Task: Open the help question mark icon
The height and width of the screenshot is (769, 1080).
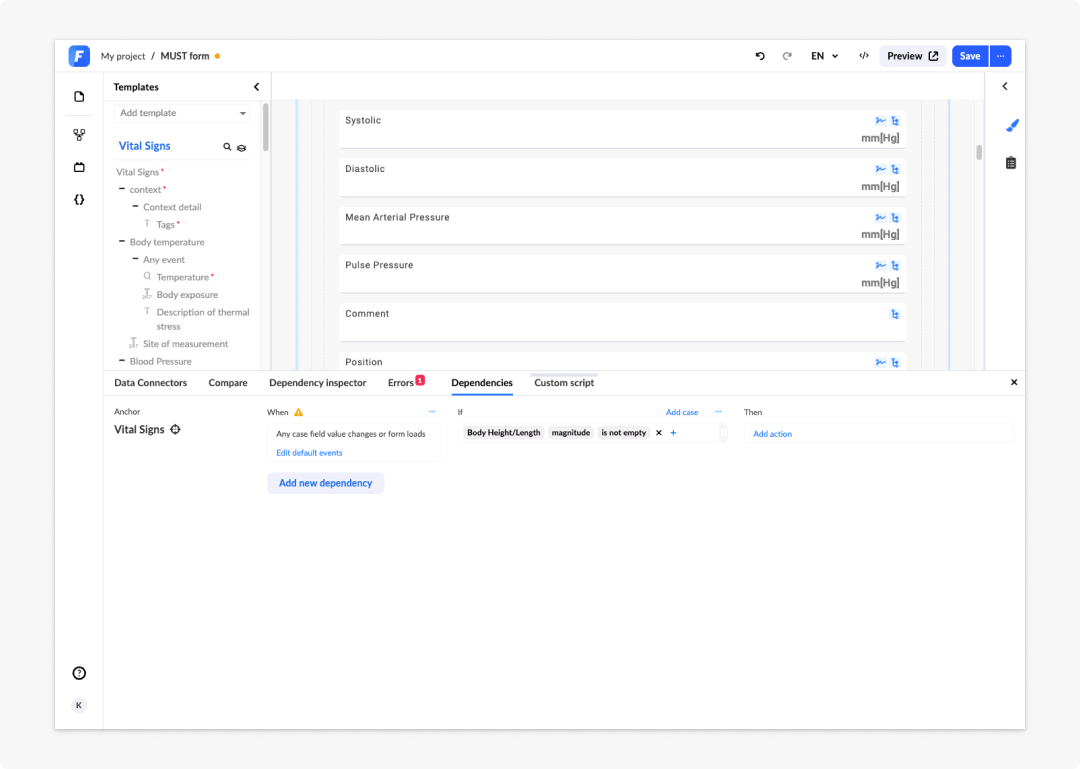Action: (x=79, y=673)
